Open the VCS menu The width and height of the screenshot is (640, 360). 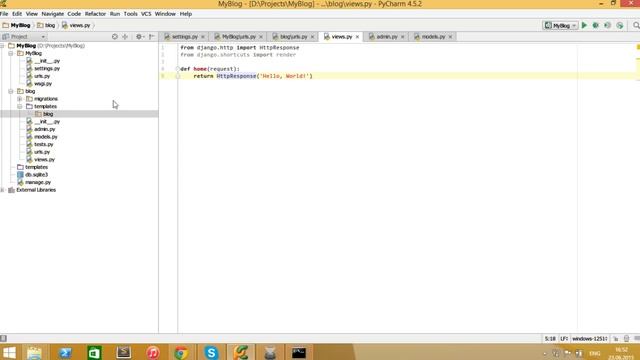coord(146,14)
